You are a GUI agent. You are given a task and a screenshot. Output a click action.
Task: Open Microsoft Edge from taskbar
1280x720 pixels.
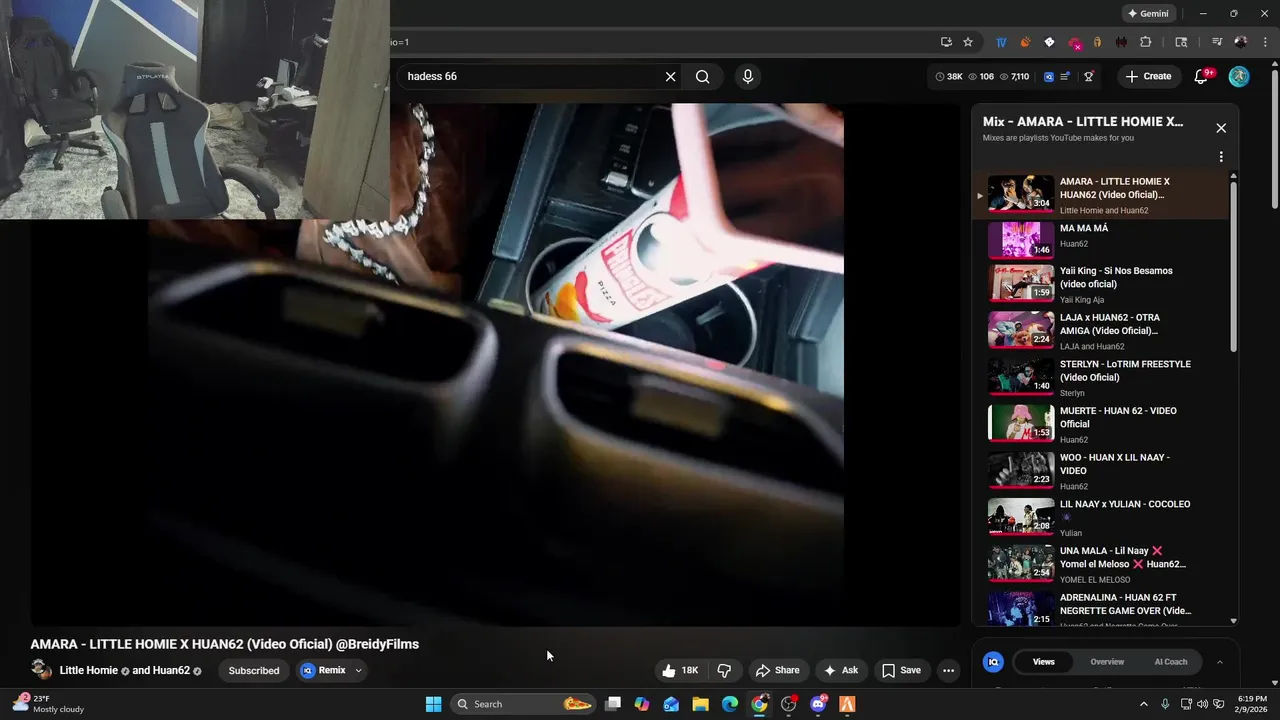pyautogui.click(x=730, y=704)
